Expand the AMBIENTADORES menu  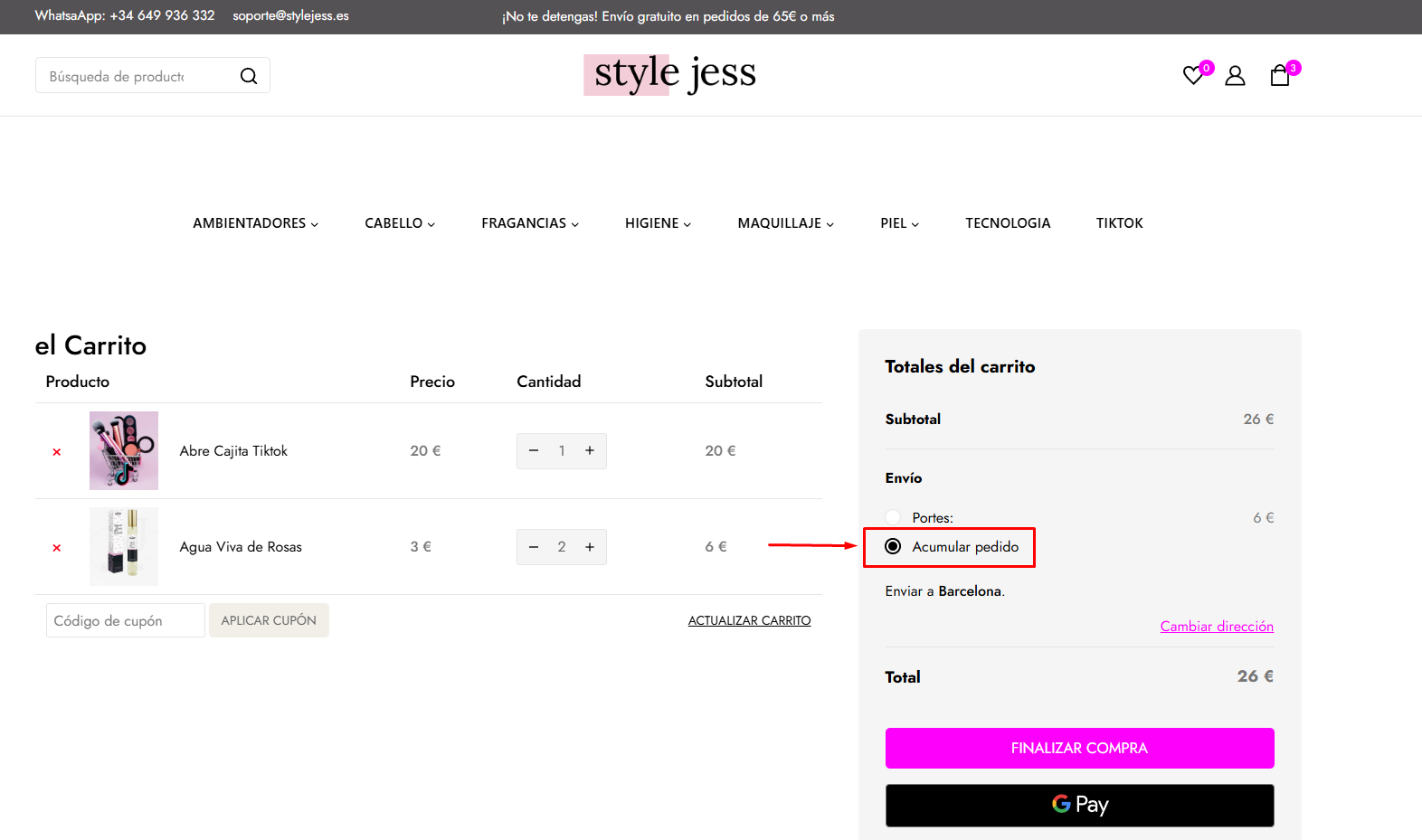coord(255,223)
